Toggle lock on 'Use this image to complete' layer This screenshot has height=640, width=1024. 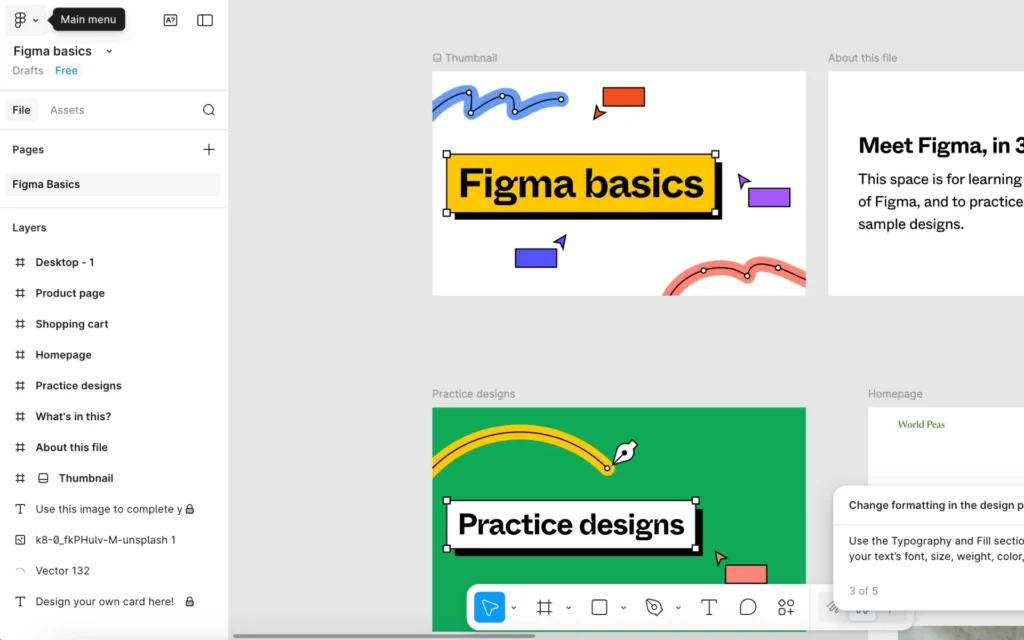click(190, 509)
